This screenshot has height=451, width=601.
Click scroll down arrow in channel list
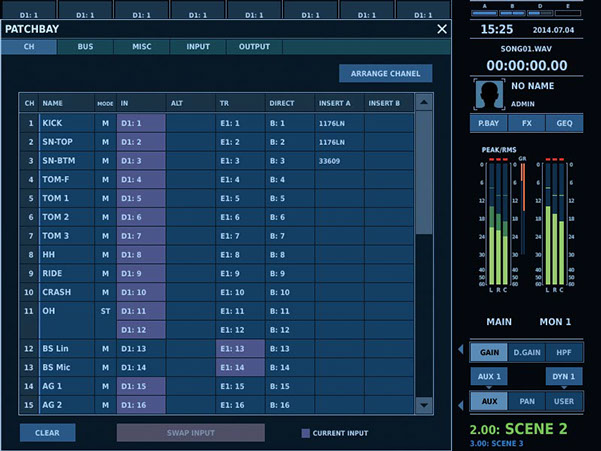[x=424, y=404]
